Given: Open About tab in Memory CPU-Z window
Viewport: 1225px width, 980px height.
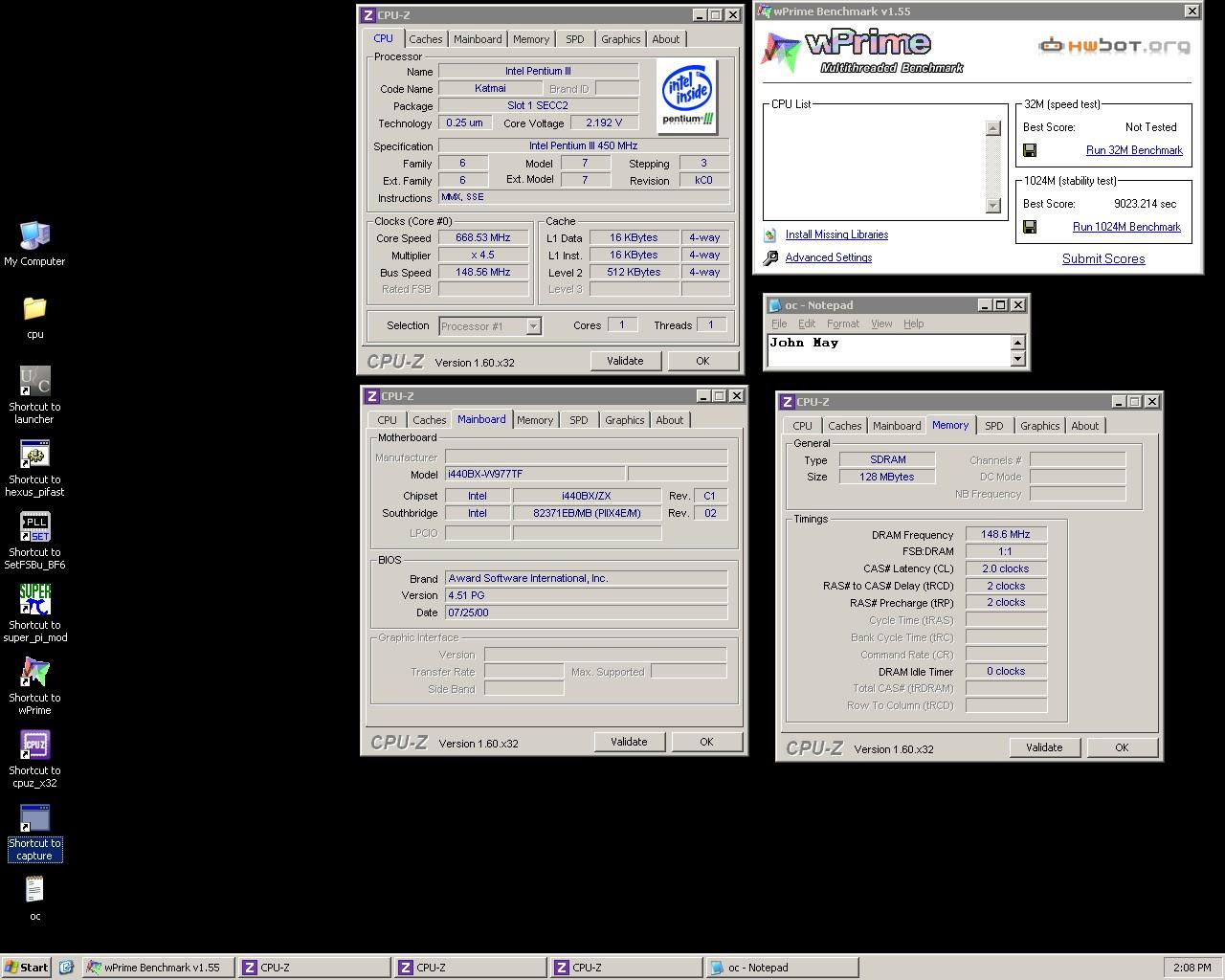Looking at the screenshot, I should 1085,426.
